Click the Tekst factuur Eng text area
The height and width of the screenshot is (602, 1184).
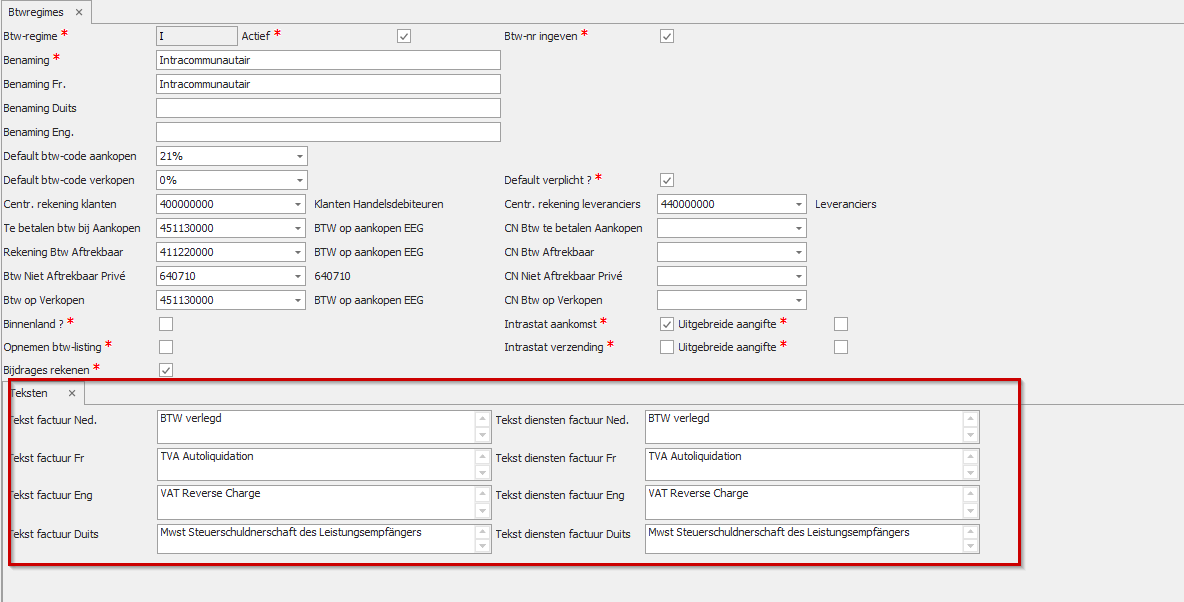(315, 502)
